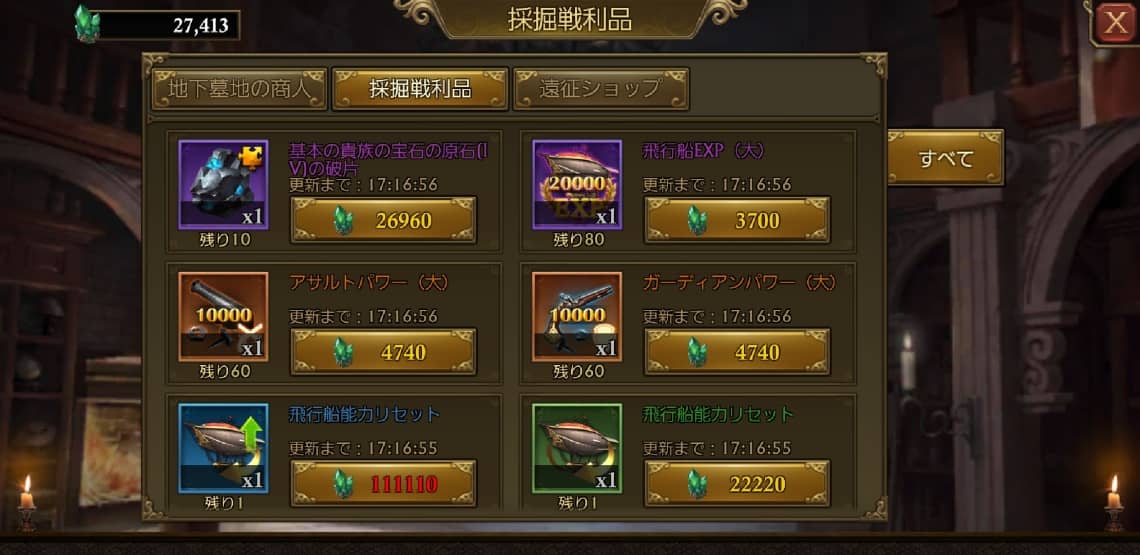This screenshot has height=555, width=1140.
Task: Click the green crystal currency icon at top
Action: (x=87, y=24)
